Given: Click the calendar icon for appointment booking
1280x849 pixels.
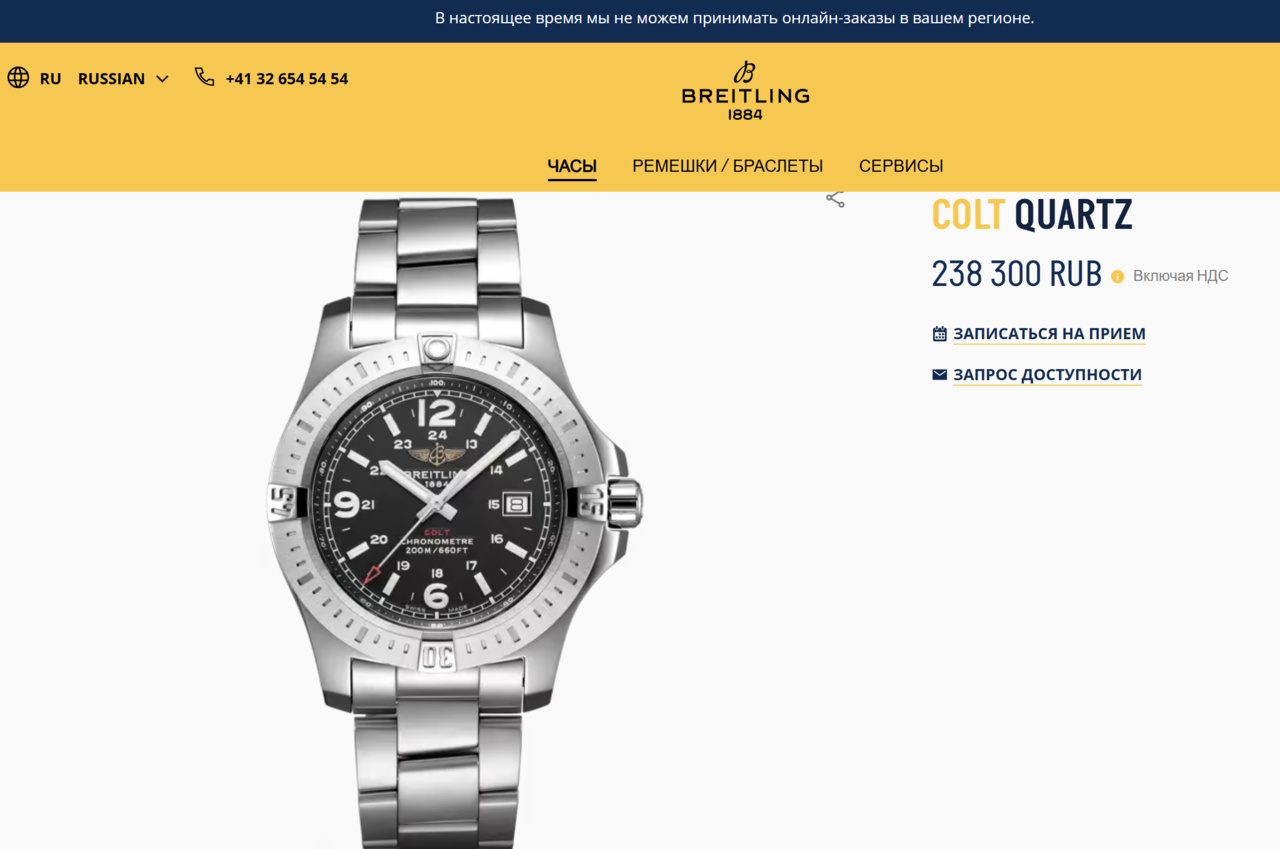Looking at the screenshot, I should 939,334.
